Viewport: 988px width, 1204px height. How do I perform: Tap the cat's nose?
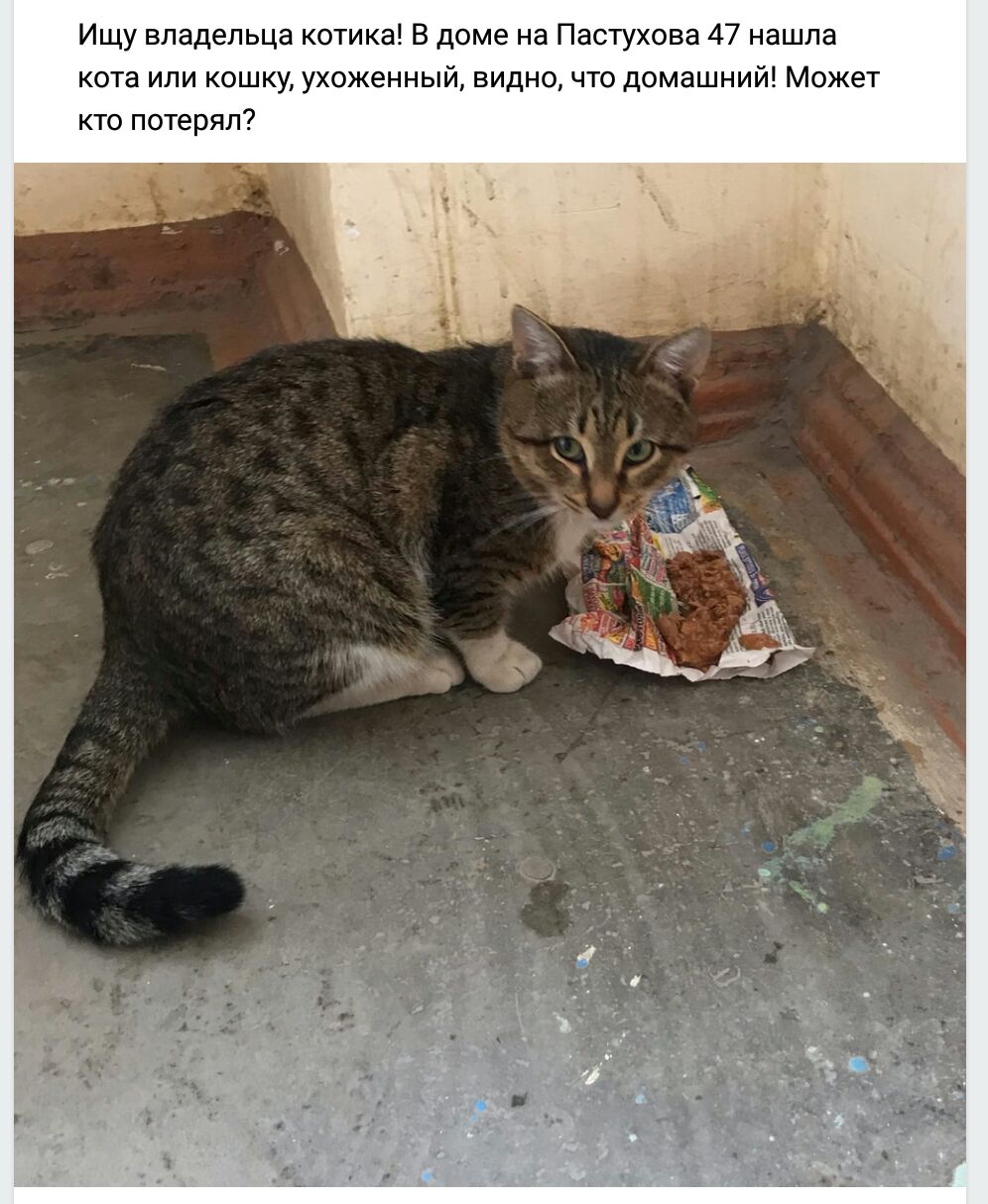tap(602, 508)
